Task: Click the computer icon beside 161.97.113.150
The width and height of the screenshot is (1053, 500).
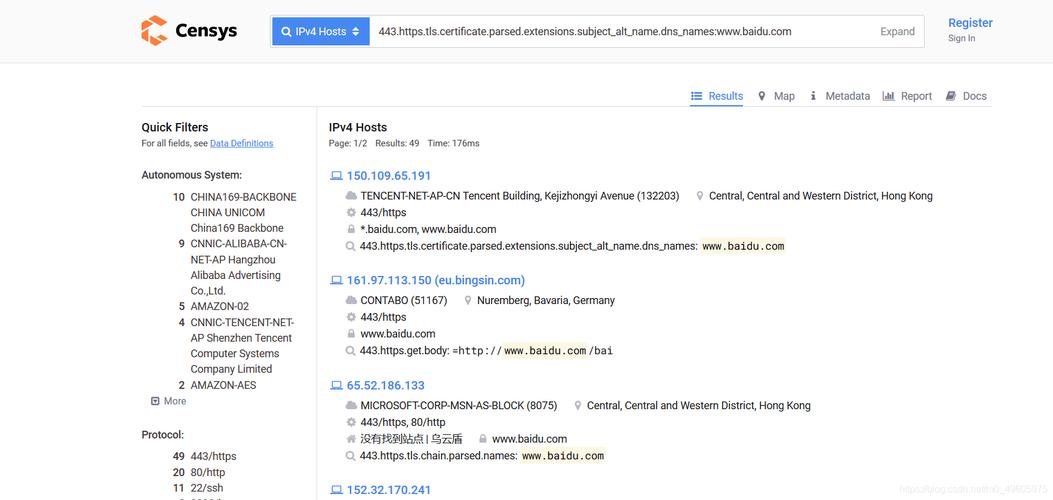Action: tap(336, 281)
